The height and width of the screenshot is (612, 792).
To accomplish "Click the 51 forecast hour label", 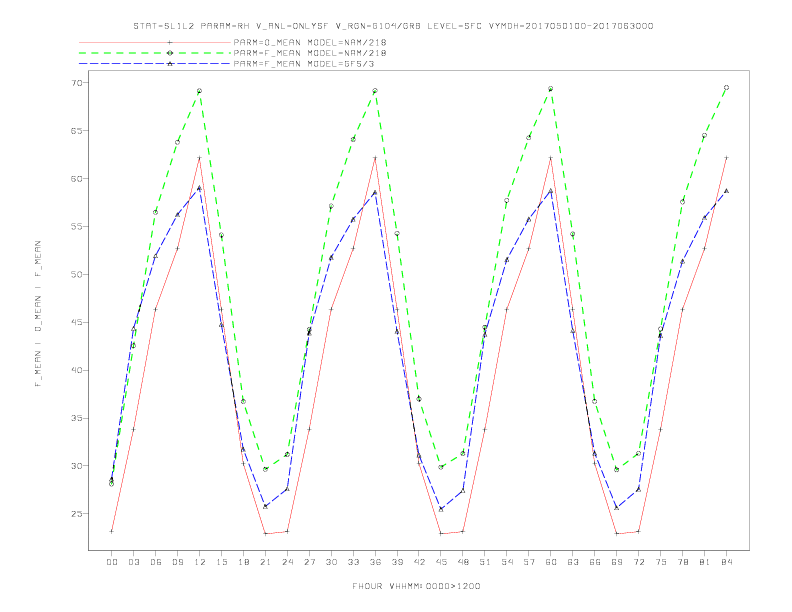I will pos(485,562).
